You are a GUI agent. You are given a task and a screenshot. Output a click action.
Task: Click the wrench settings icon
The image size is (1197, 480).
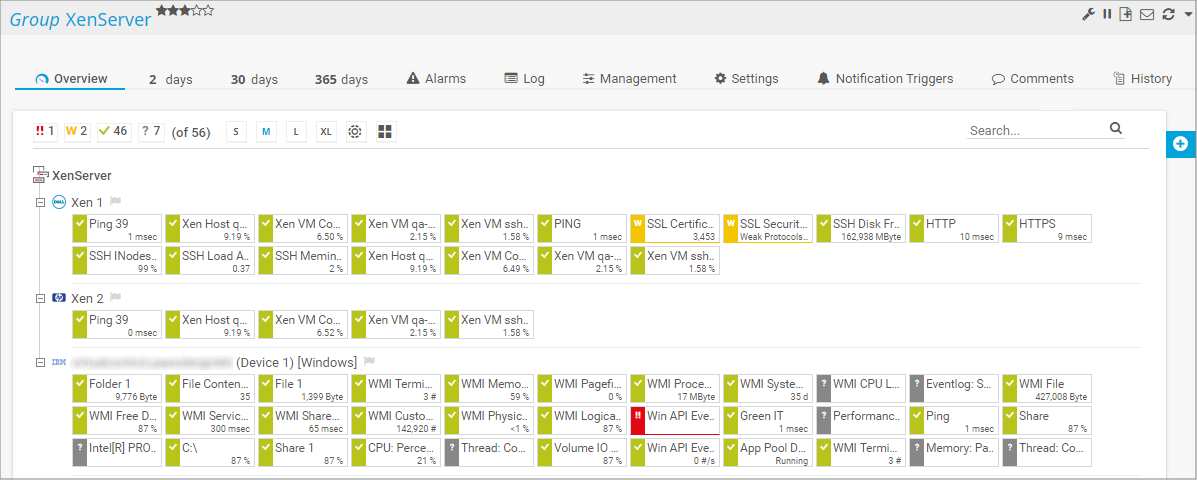point(1089,14)
